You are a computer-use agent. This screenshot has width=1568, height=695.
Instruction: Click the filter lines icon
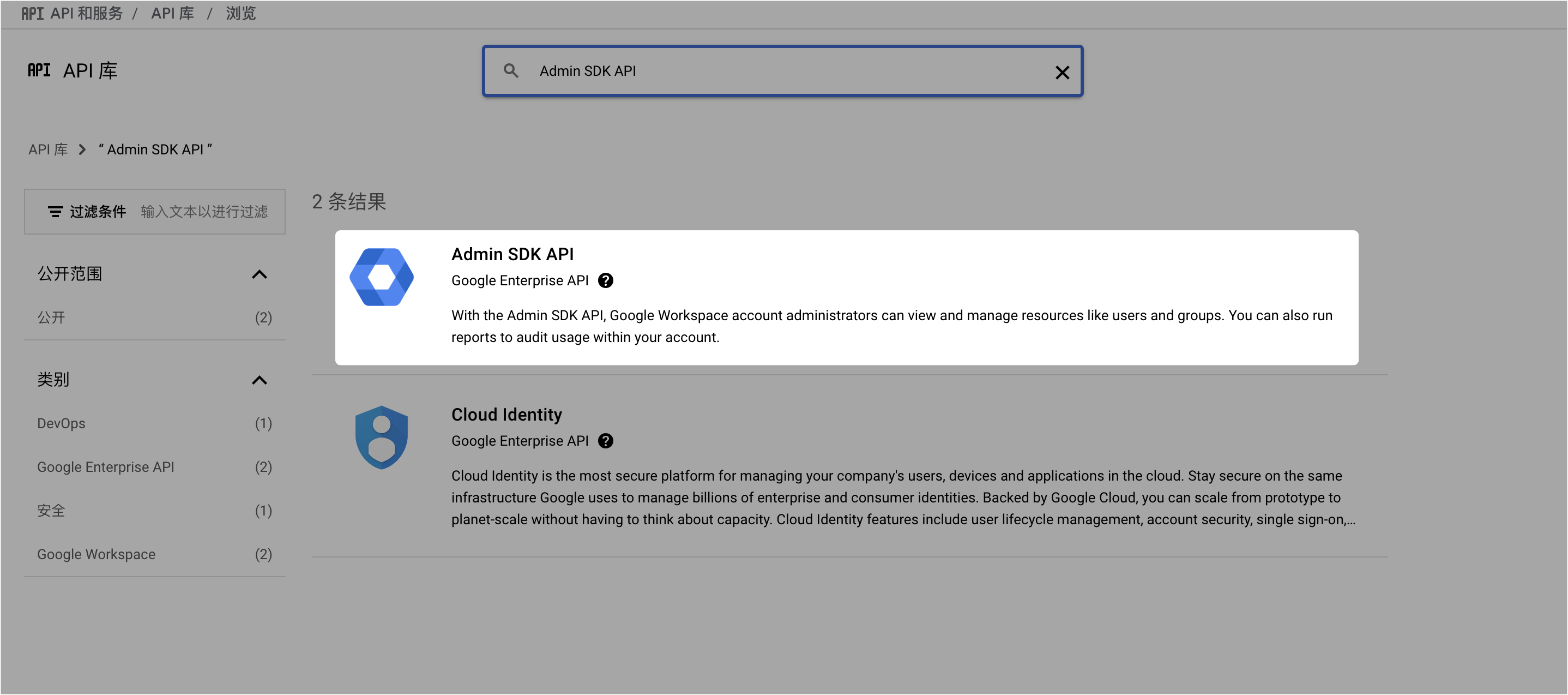(x=56, y=211)
